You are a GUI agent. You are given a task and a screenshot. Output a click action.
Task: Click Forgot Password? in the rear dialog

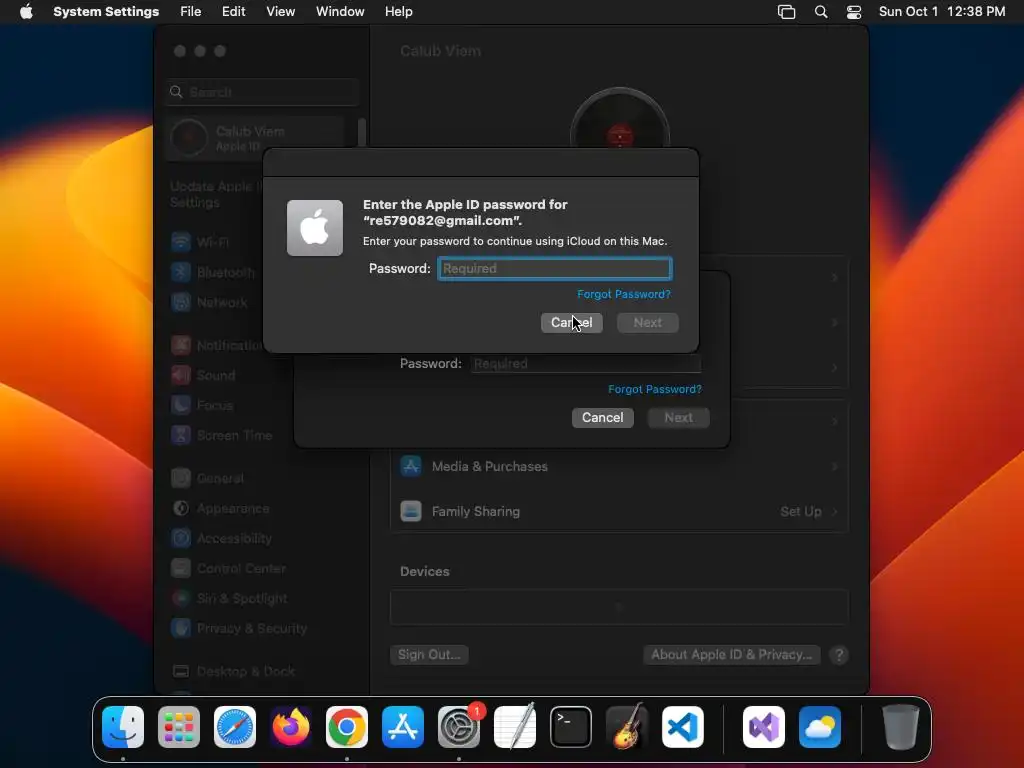pos(655,389)
